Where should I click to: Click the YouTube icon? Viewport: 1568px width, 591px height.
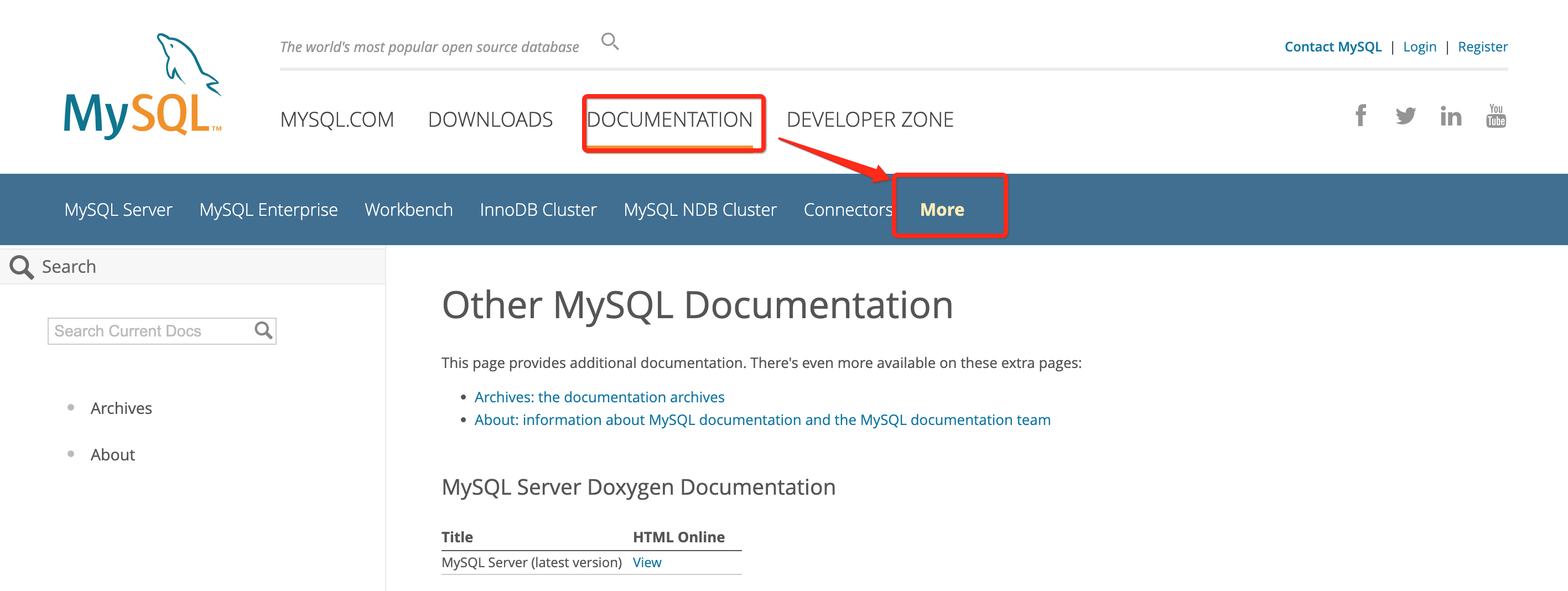[1496, 117]
